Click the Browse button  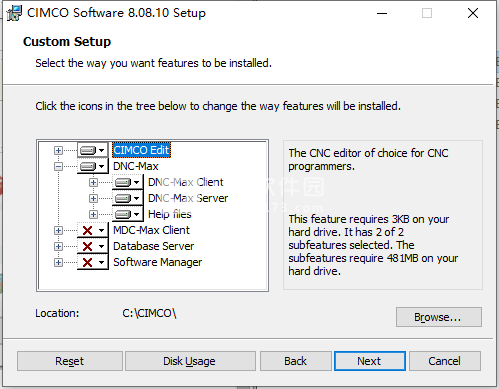click(x=439, y=317)
